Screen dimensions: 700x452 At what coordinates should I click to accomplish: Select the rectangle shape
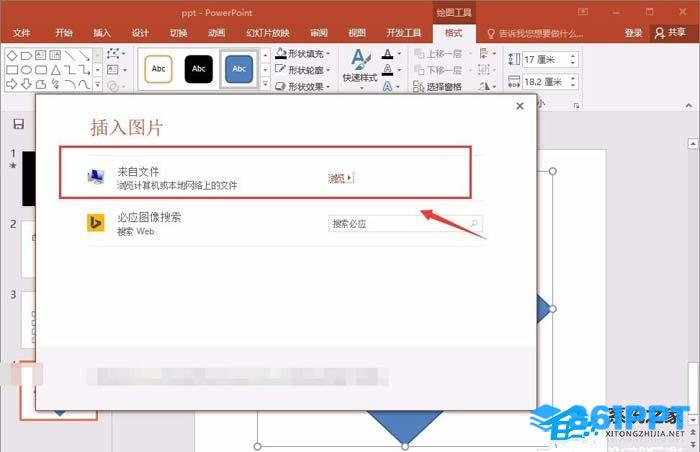(12, 70)
